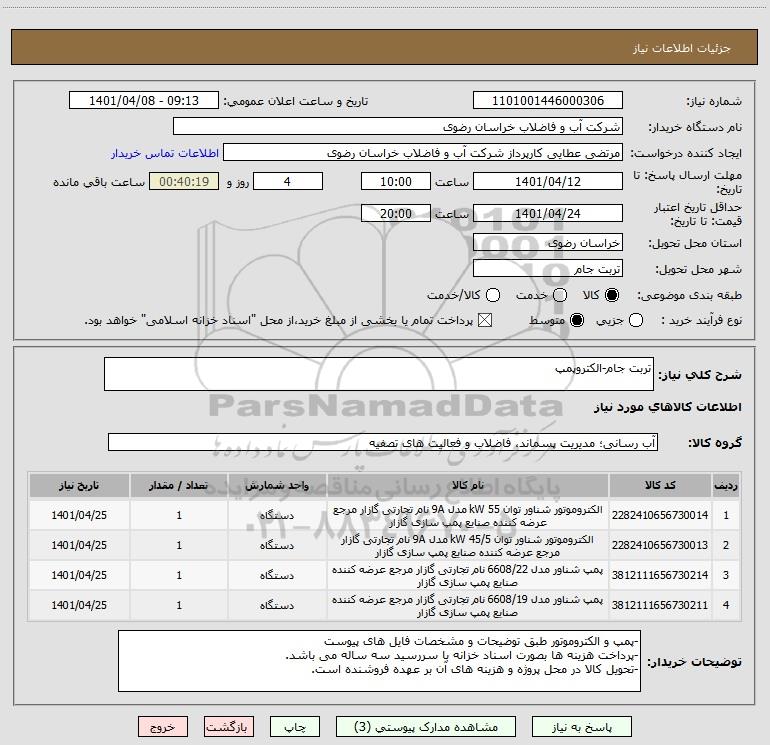
Task: Click the need date in row 1
Action: [x=79, y=515]
